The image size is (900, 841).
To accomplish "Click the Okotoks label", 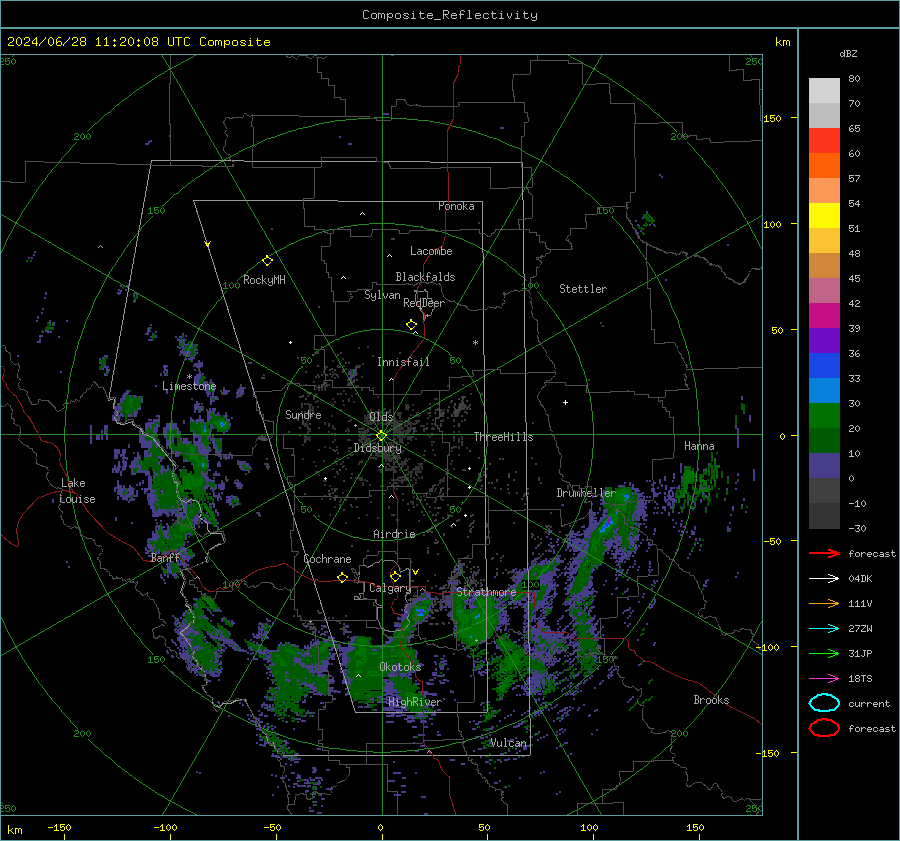I will (400, 667).
